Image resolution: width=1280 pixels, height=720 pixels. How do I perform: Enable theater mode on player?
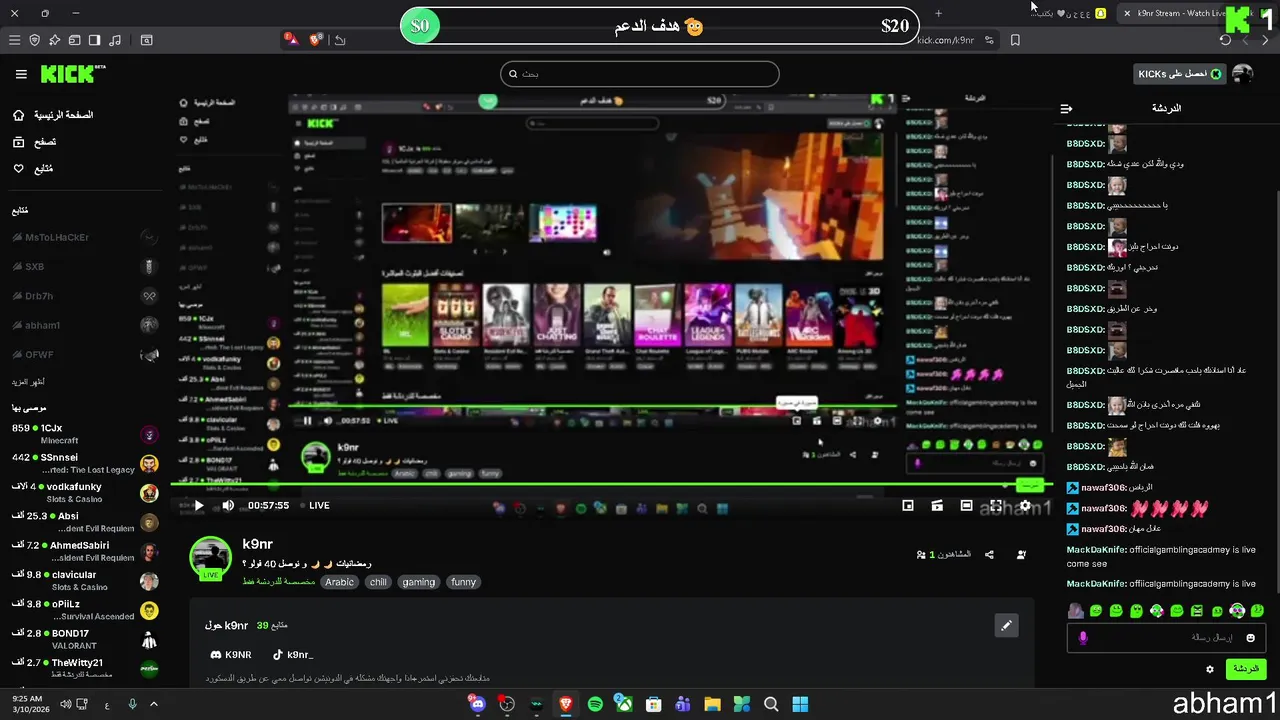click(966, 506)
